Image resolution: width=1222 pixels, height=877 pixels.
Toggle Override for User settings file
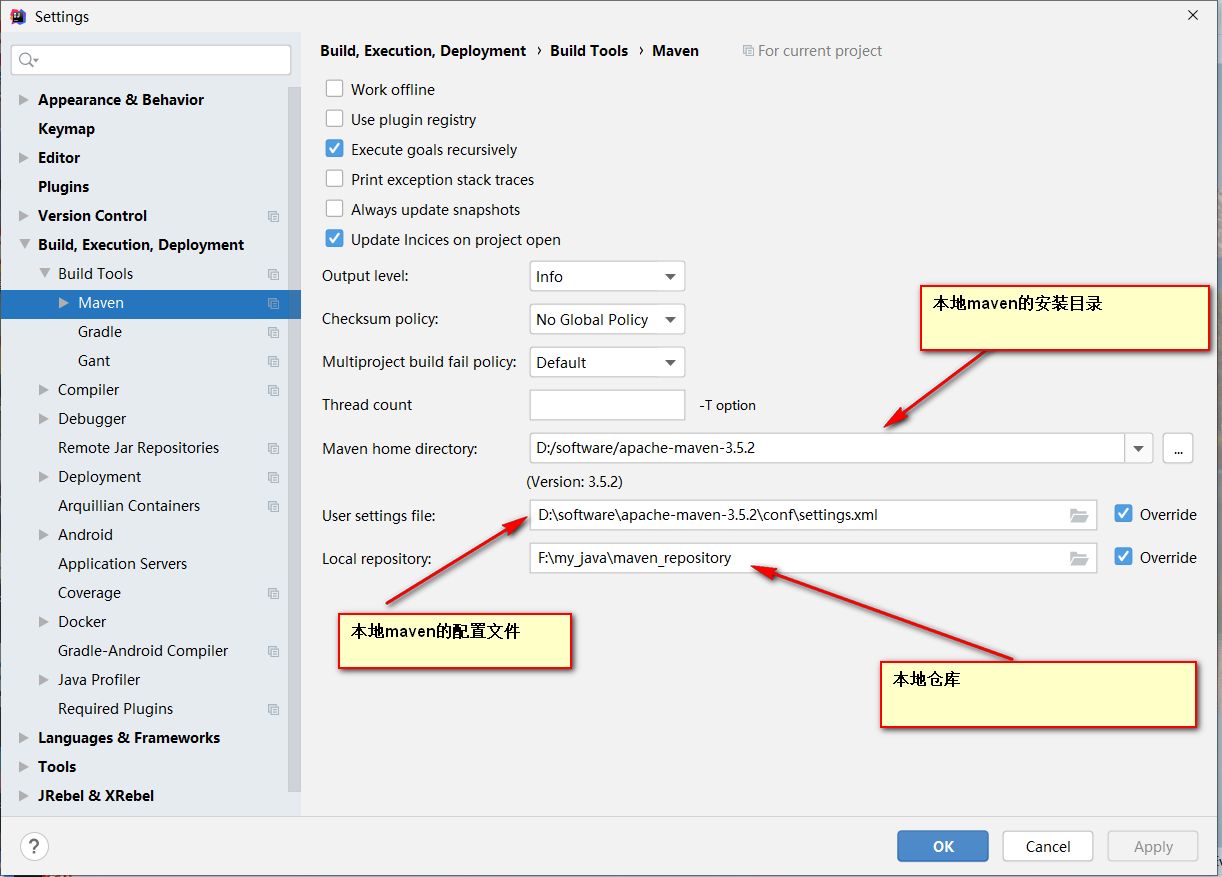[x=1123, y=514]
